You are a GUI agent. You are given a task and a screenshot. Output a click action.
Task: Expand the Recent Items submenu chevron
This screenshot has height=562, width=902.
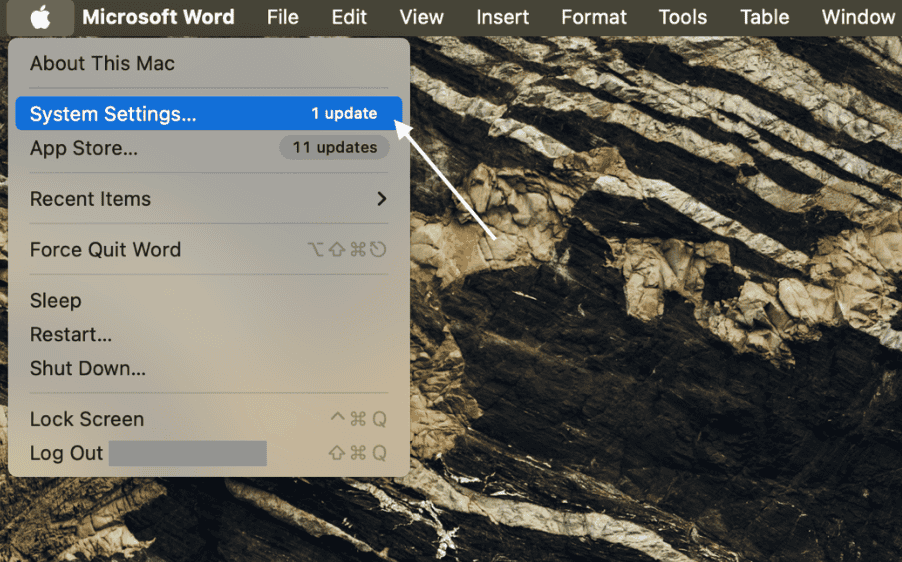pyautogui.click(x=381, y=199)
